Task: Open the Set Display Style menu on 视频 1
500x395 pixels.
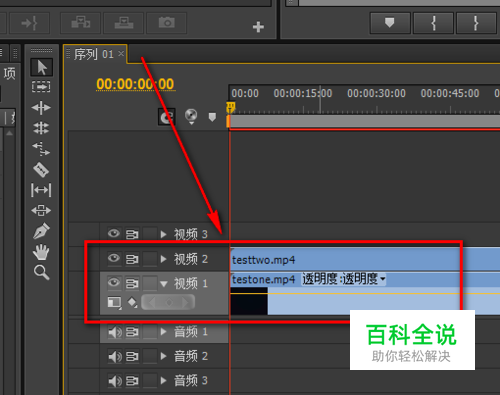Action: pyautogui.click(x=114, y=303)
